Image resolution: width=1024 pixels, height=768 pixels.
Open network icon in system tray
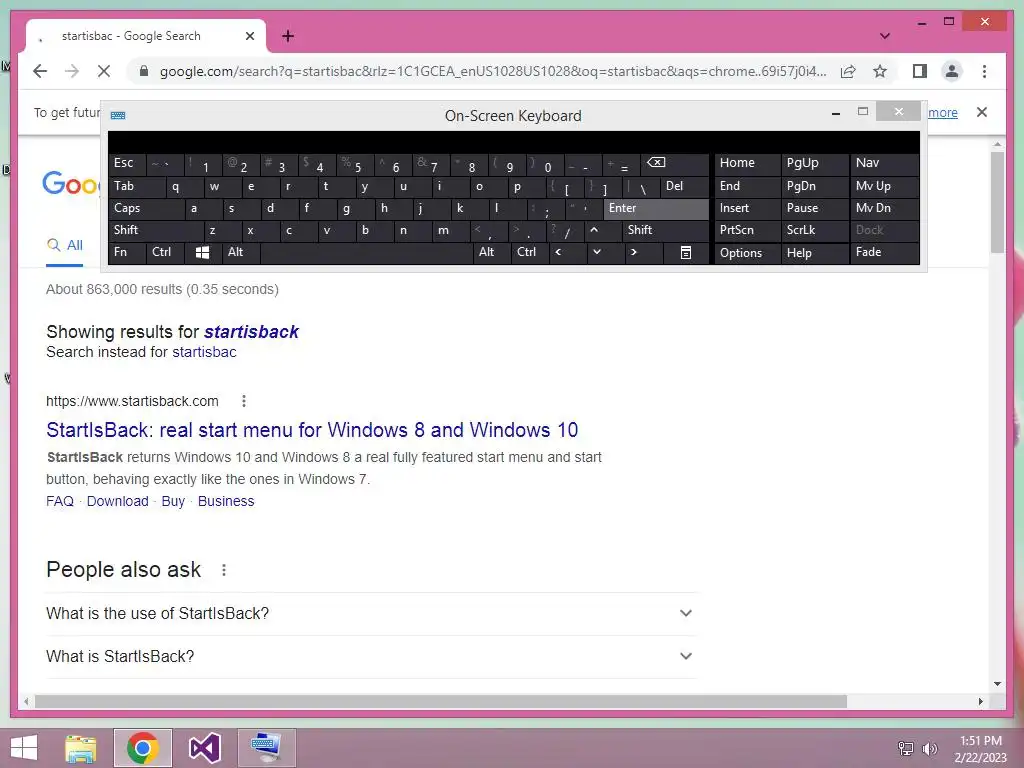[905, 748]
